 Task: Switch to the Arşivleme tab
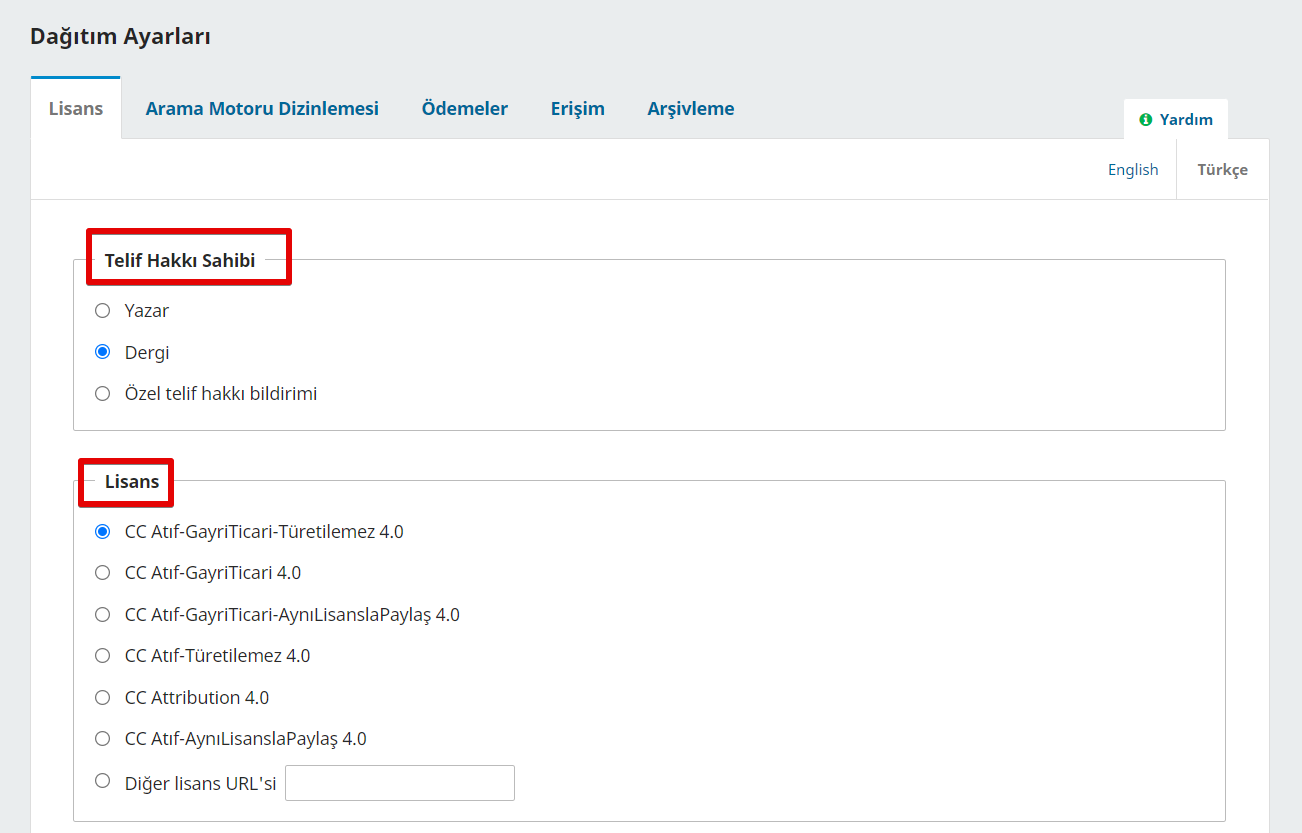691,108
